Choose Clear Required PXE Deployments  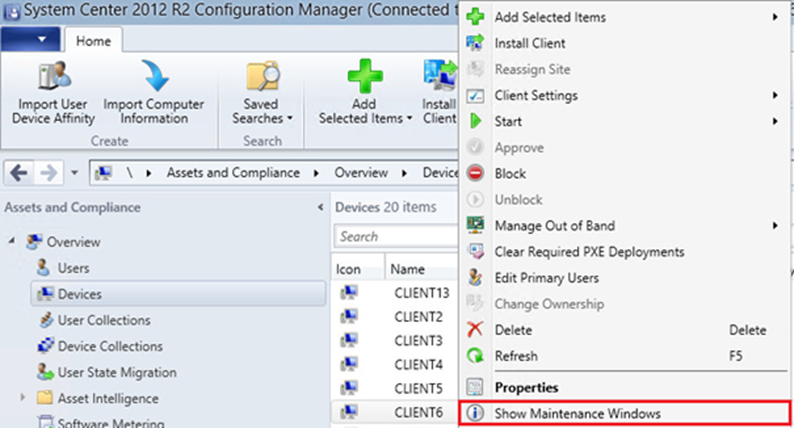[x=625, y=252]
